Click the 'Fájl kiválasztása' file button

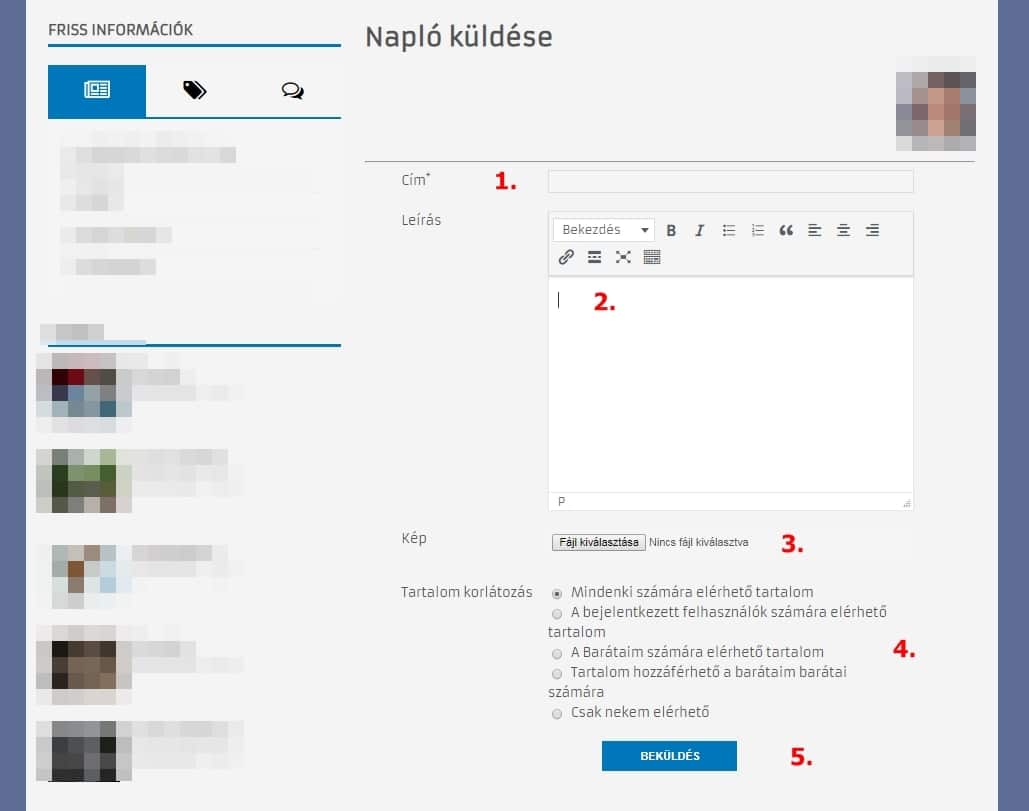(598, 542)
